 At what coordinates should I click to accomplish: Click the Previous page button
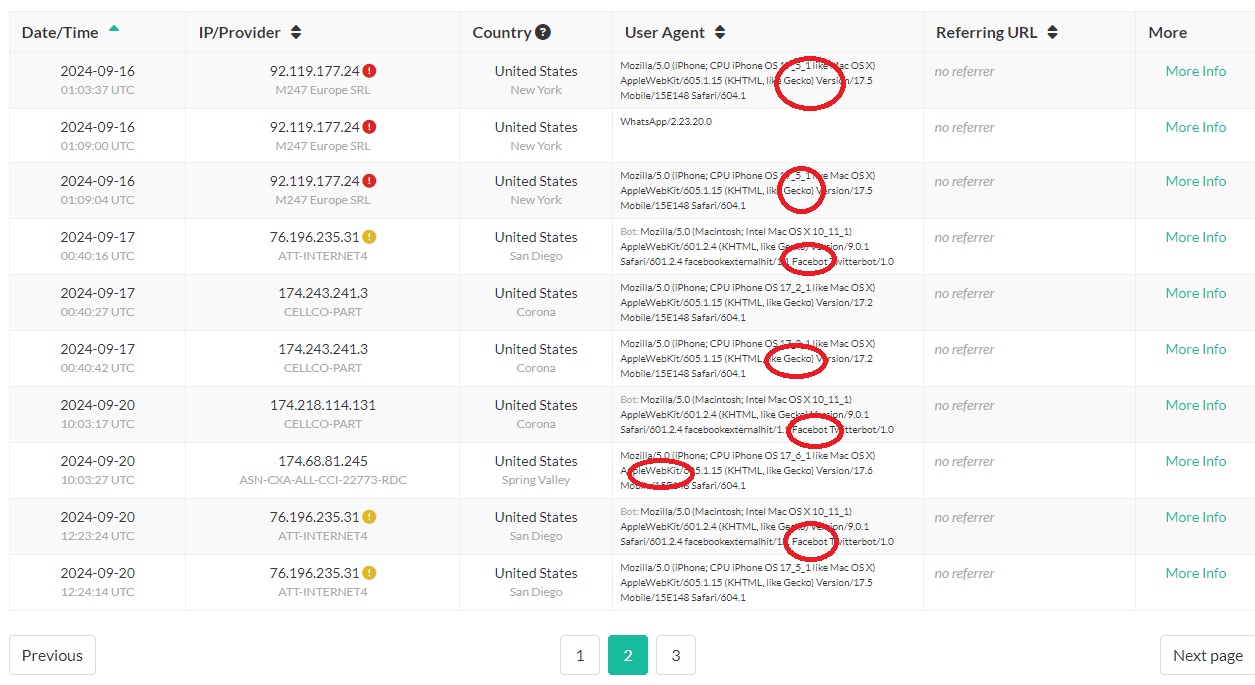tap(52, 655)
